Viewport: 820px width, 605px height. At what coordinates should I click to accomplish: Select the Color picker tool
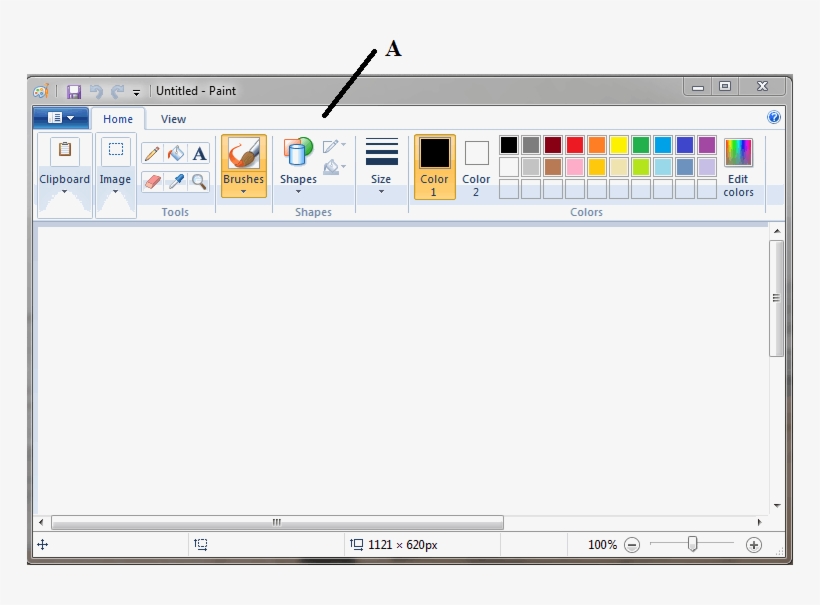tap(175, 182)
